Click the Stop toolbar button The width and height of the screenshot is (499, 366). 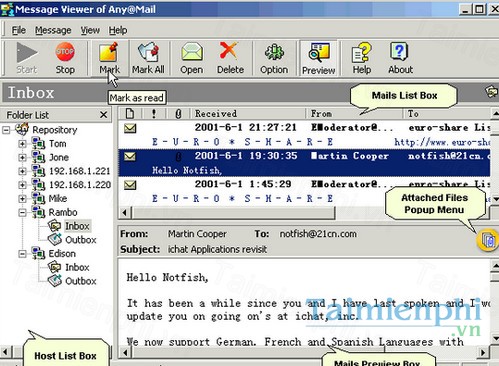(x=65, y=58)
